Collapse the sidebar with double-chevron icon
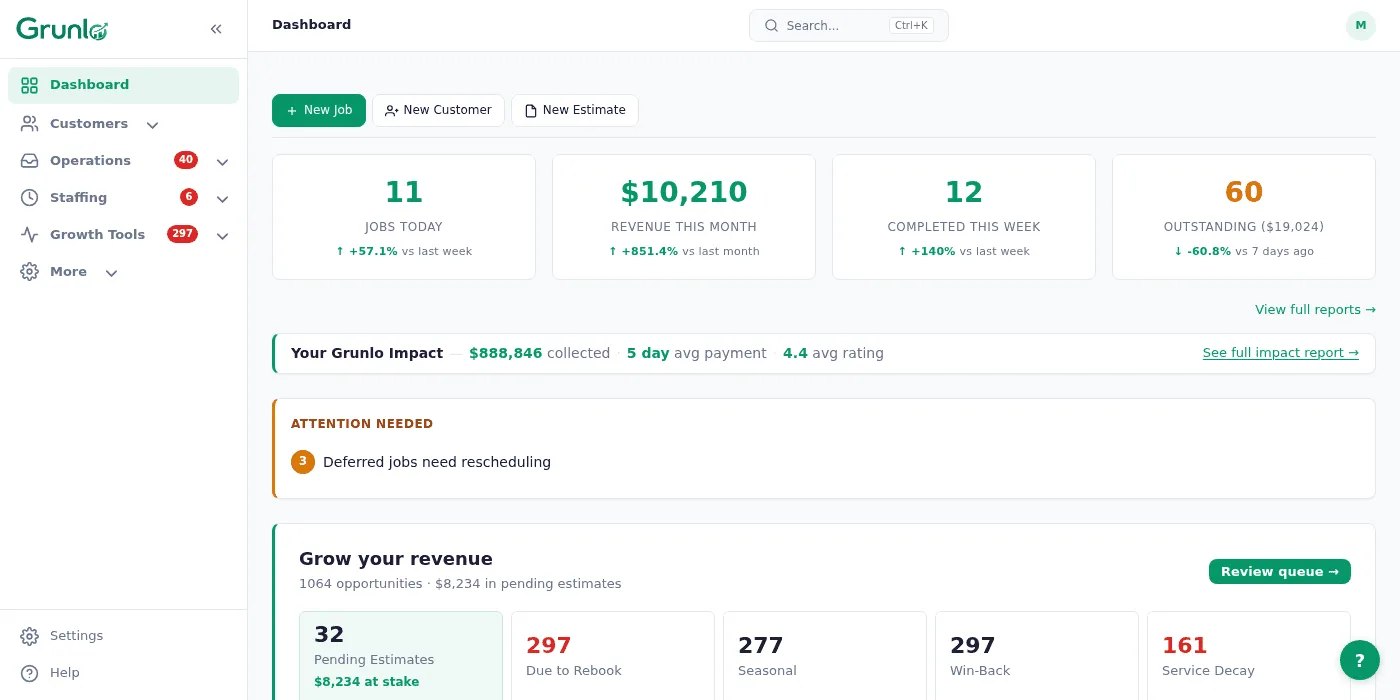 [216, 29]
